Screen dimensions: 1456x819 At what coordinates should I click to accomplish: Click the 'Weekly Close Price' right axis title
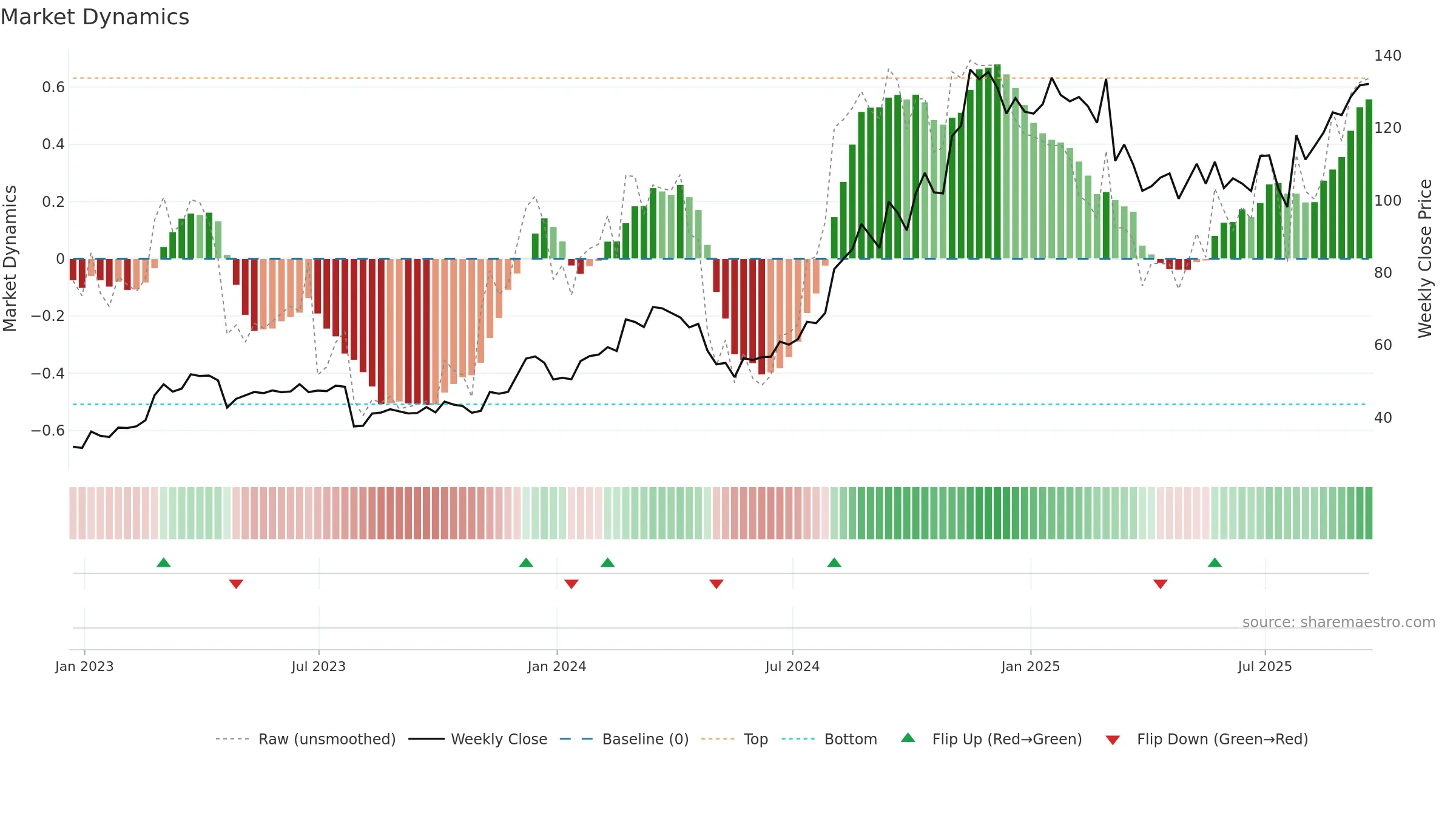click(1424, 258)
